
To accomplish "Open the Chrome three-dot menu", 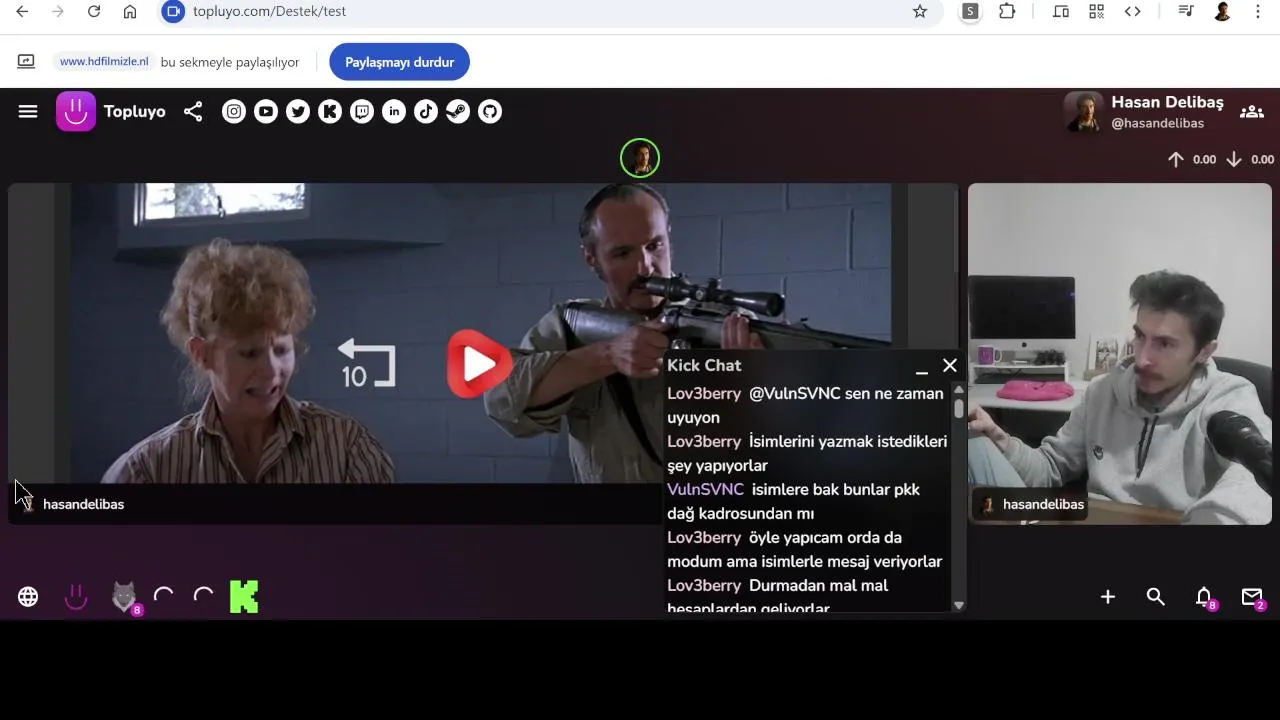I will pos(1258,11).
